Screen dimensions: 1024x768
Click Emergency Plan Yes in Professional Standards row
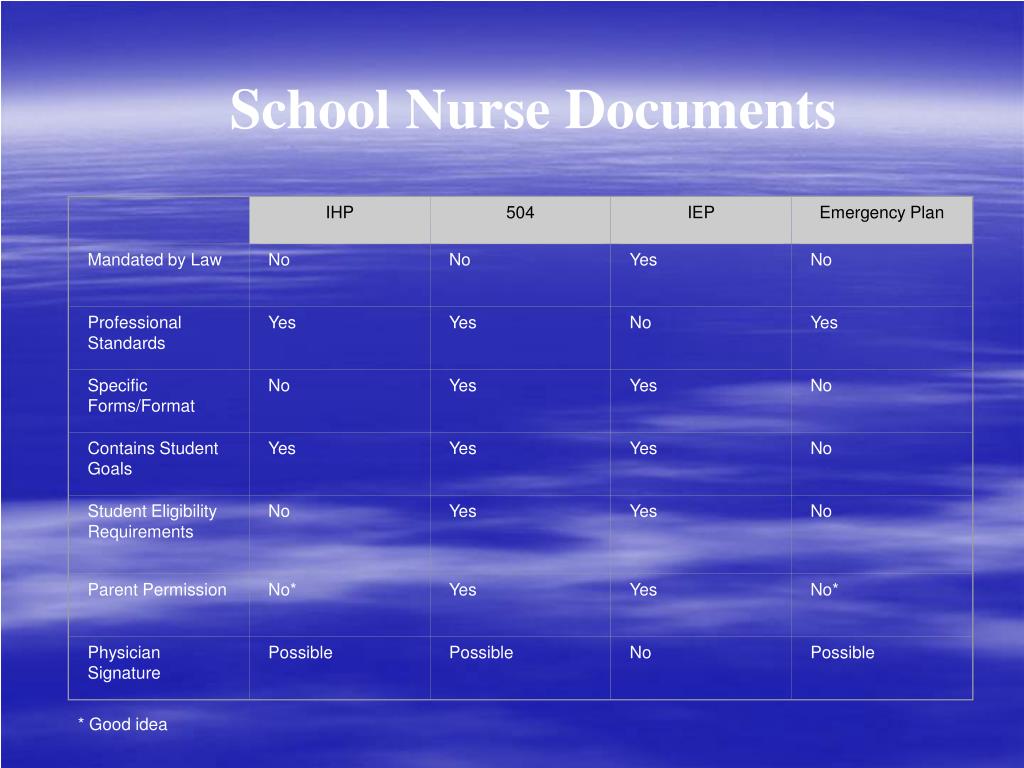coord(824,323)
